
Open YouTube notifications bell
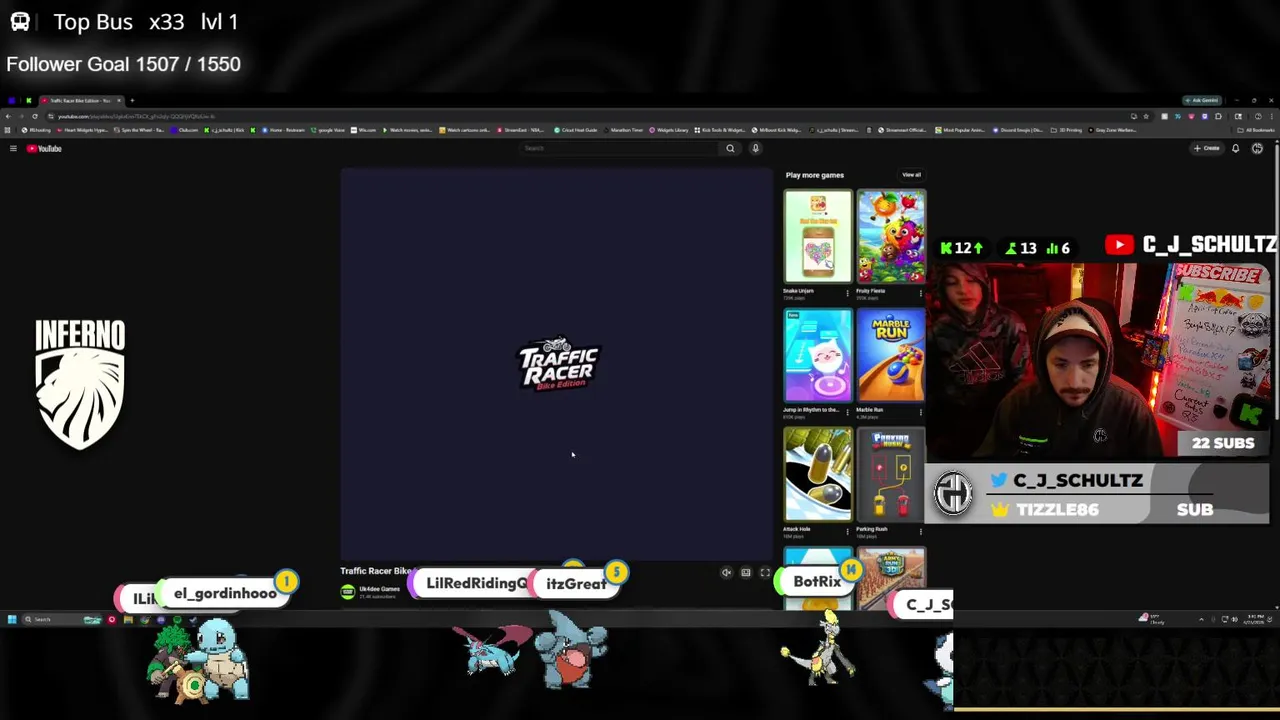point(1235,148)
